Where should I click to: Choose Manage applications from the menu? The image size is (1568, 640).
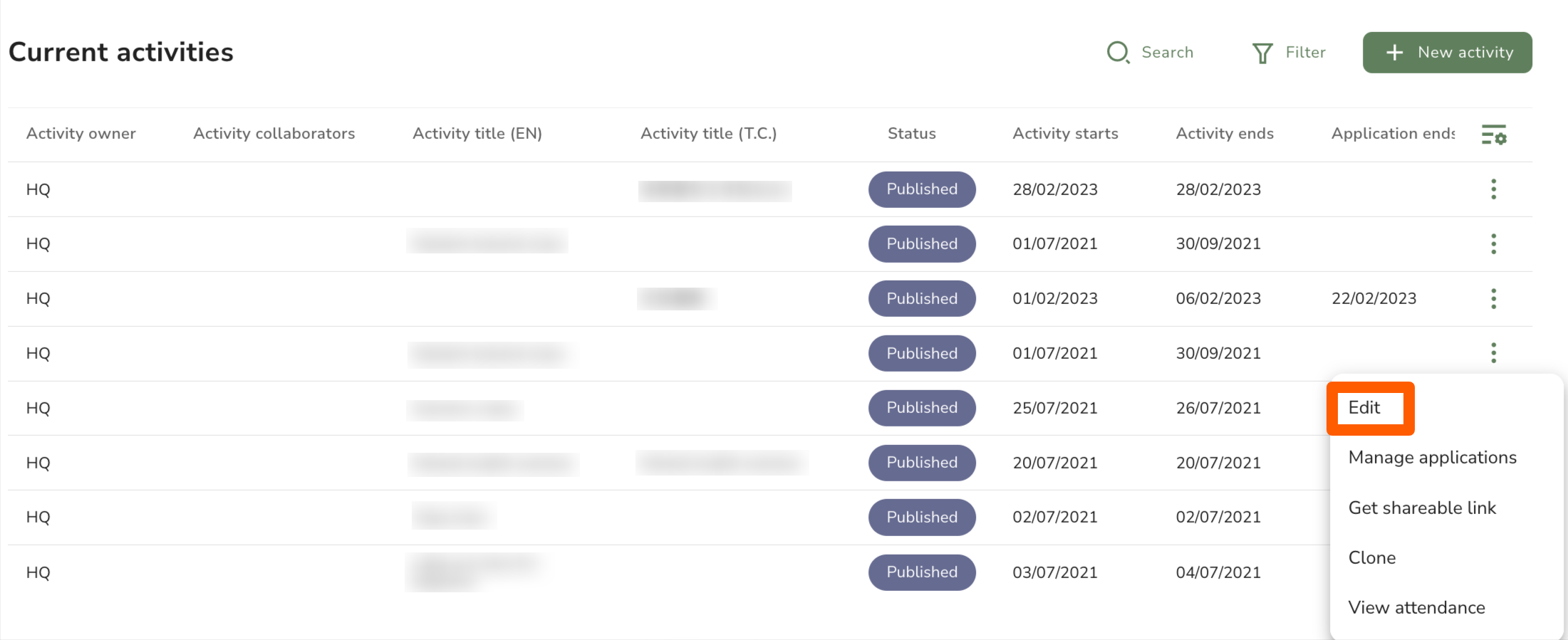[x=1432, y=457]
